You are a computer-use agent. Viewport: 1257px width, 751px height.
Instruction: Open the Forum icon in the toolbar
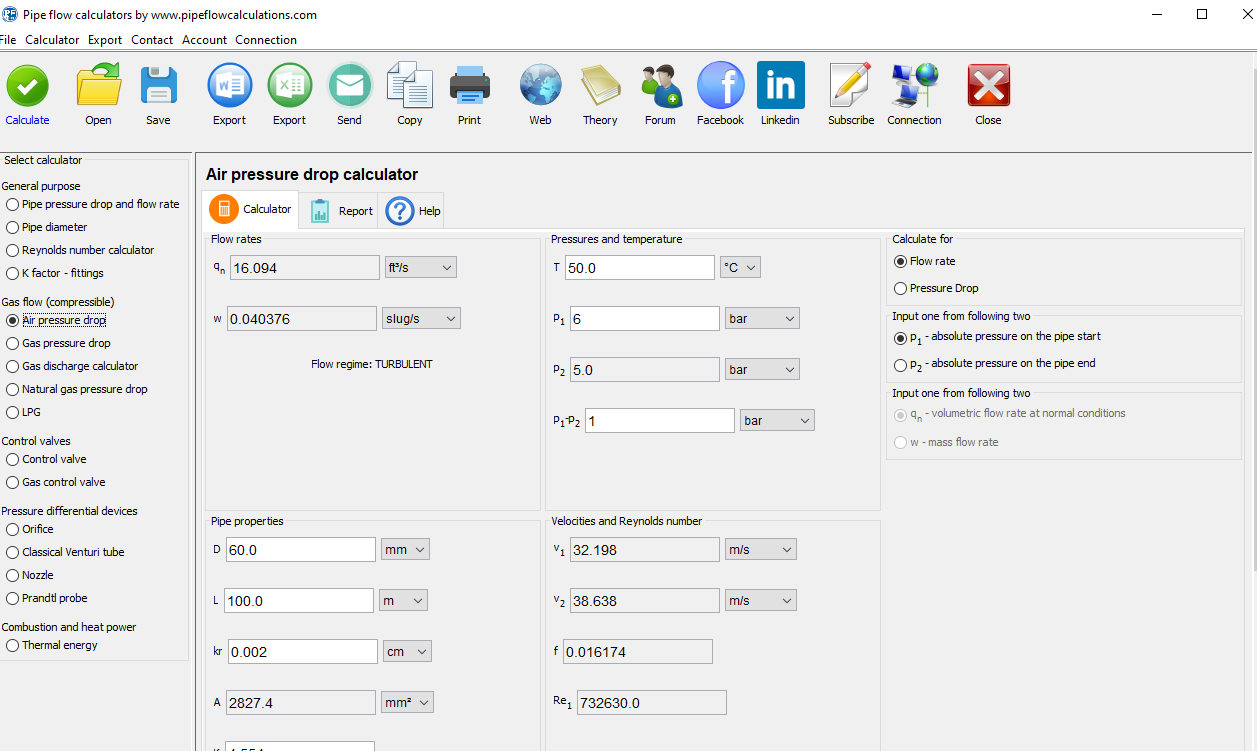[x=660, y=86]
